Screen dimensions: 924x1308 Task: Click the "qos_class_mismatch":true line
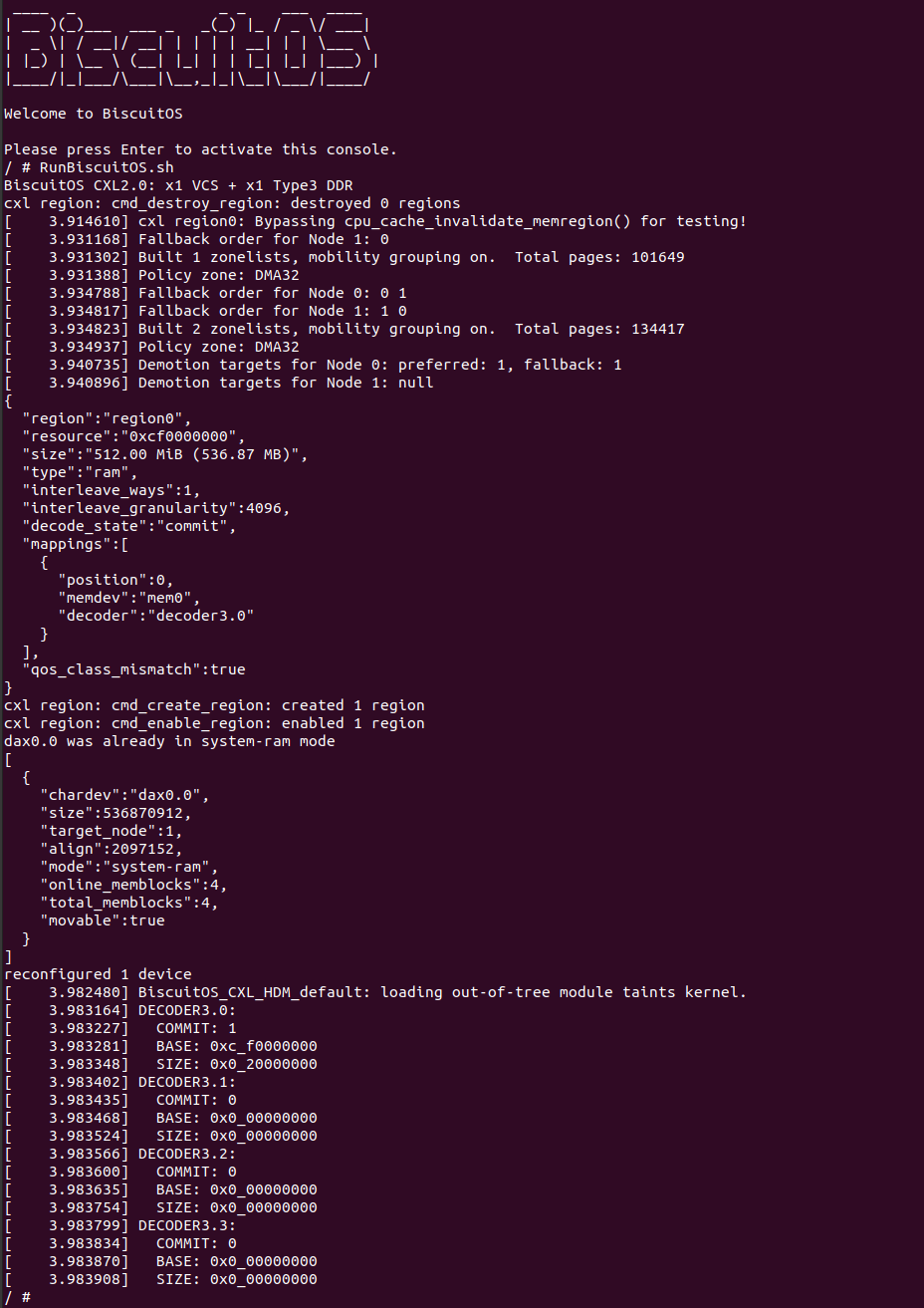click(x=133, y=669)
